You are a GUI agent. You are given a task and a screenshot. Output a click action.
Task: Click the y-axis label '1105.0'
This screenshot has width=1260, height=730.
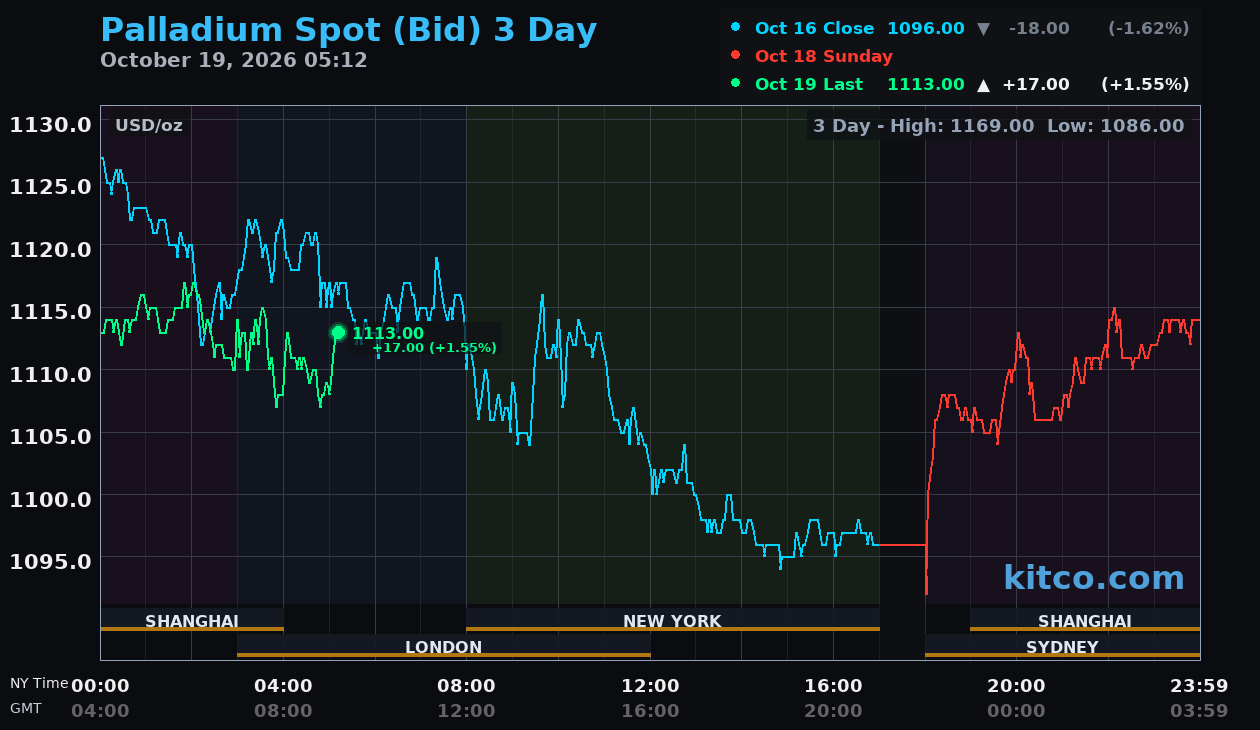click(x=51, y=436)
